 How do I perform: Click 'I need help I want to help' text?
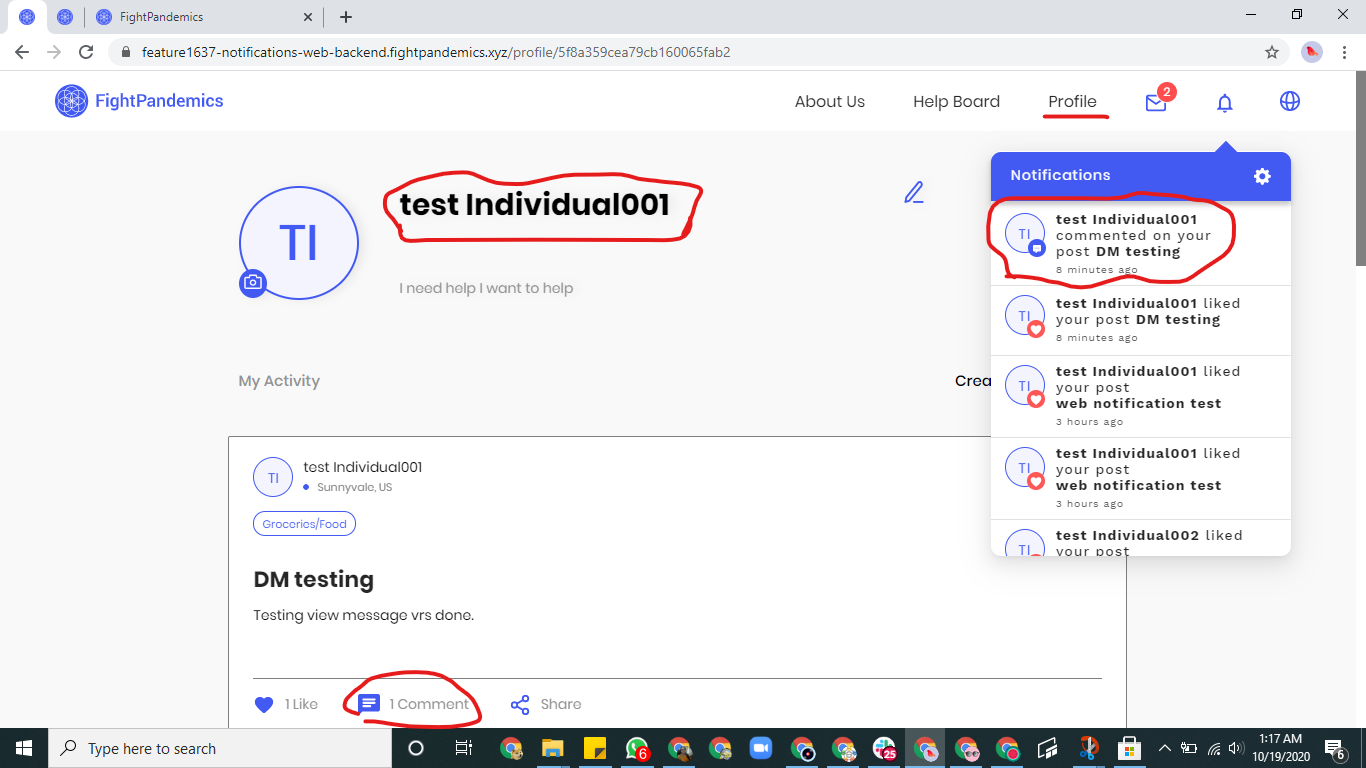486,288
